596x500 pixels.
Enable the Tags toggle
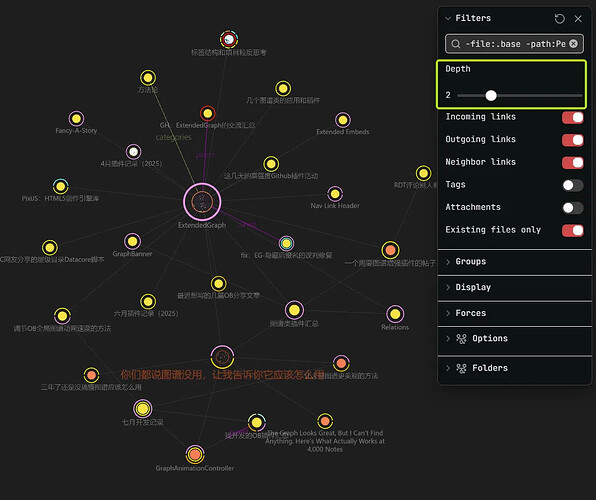(572, 185)
